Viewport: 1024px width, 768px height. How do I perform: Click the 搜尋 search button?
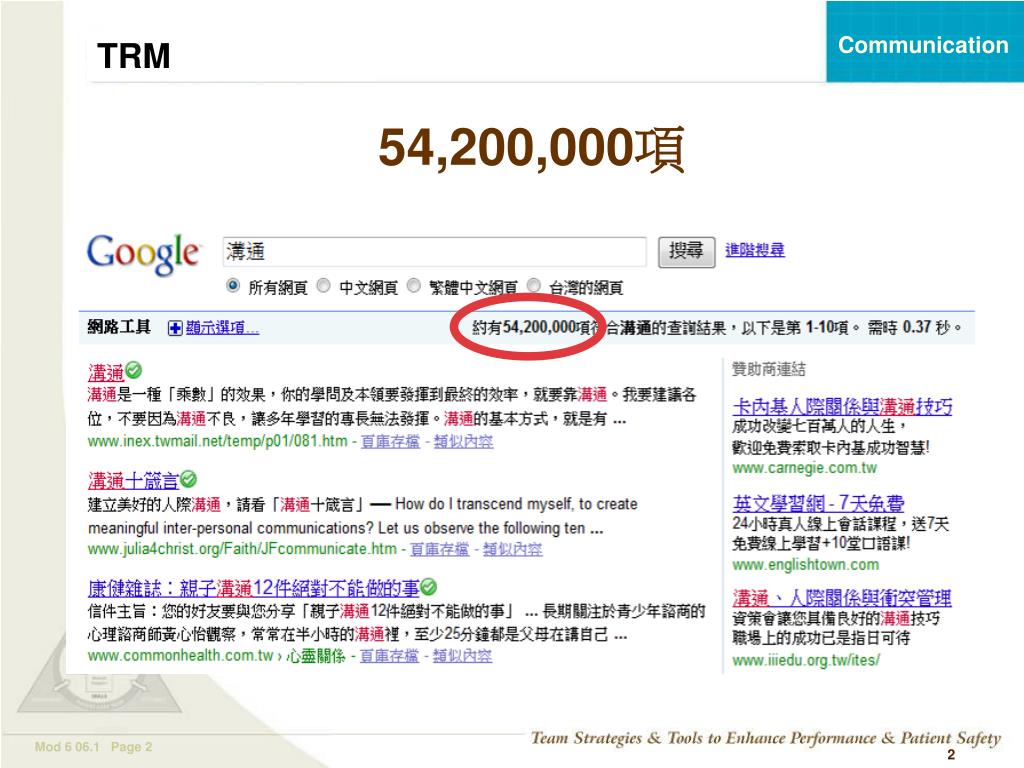point(686,251)
